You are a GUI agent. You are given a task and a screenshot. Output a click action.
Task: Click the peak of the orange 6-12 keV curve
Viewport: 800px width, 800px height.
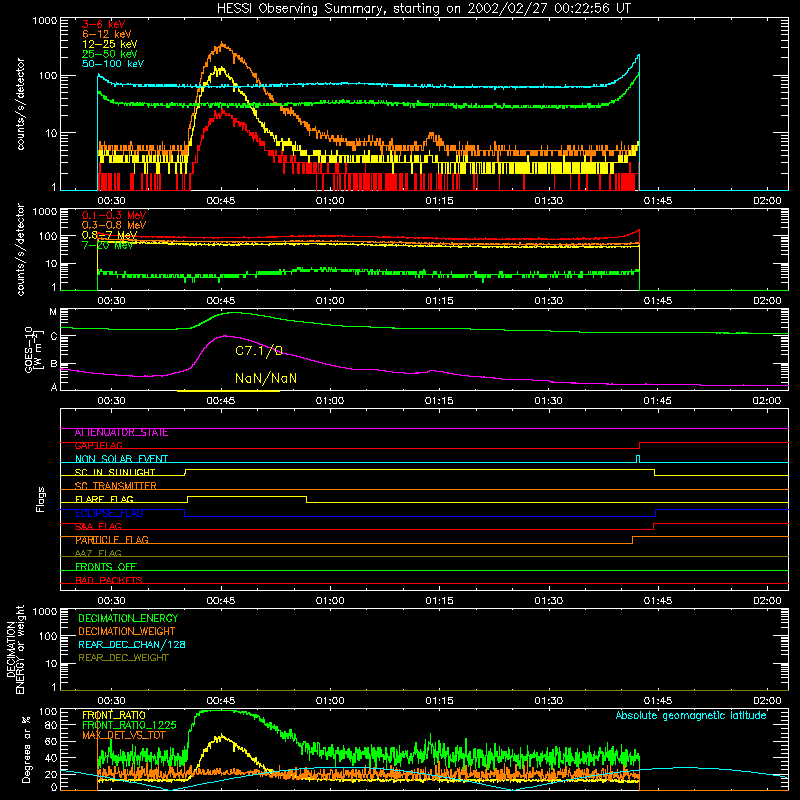(222, 44)
